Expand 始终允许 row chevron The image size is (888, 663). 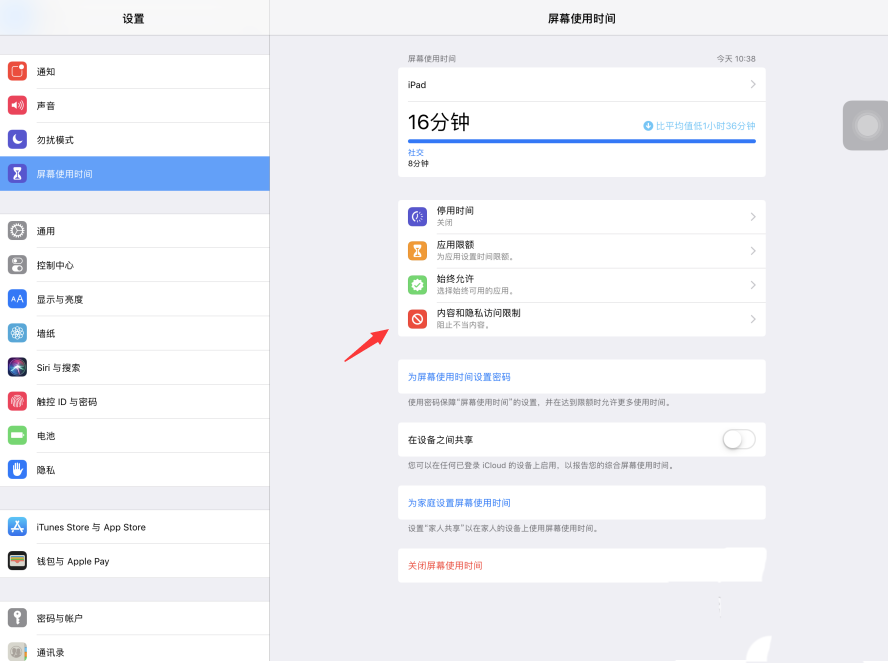pos(753,285)
